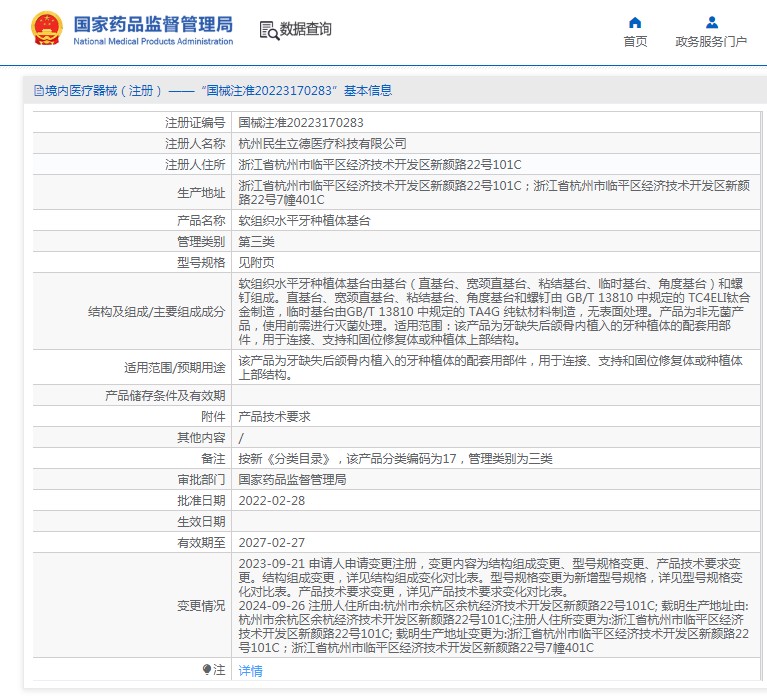Screen dimensions: 767x699
Task: Click the 注册人住所 address value
Action: [x=380, y=164]
